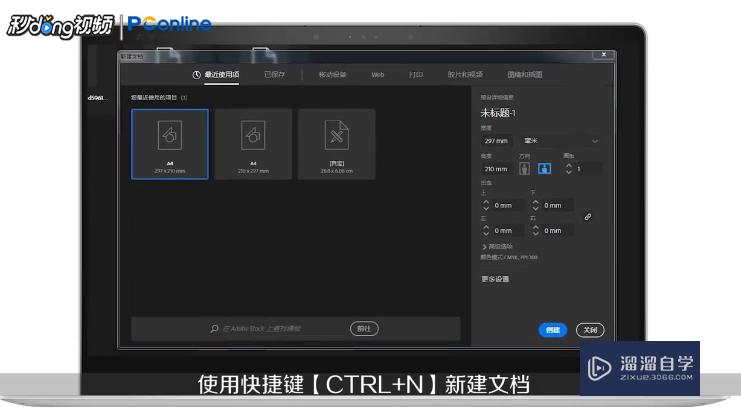The height and width of the screenshot is (407, 741).
Task: Open the units dropdown showing 毫米
Action: pos(560,141)
